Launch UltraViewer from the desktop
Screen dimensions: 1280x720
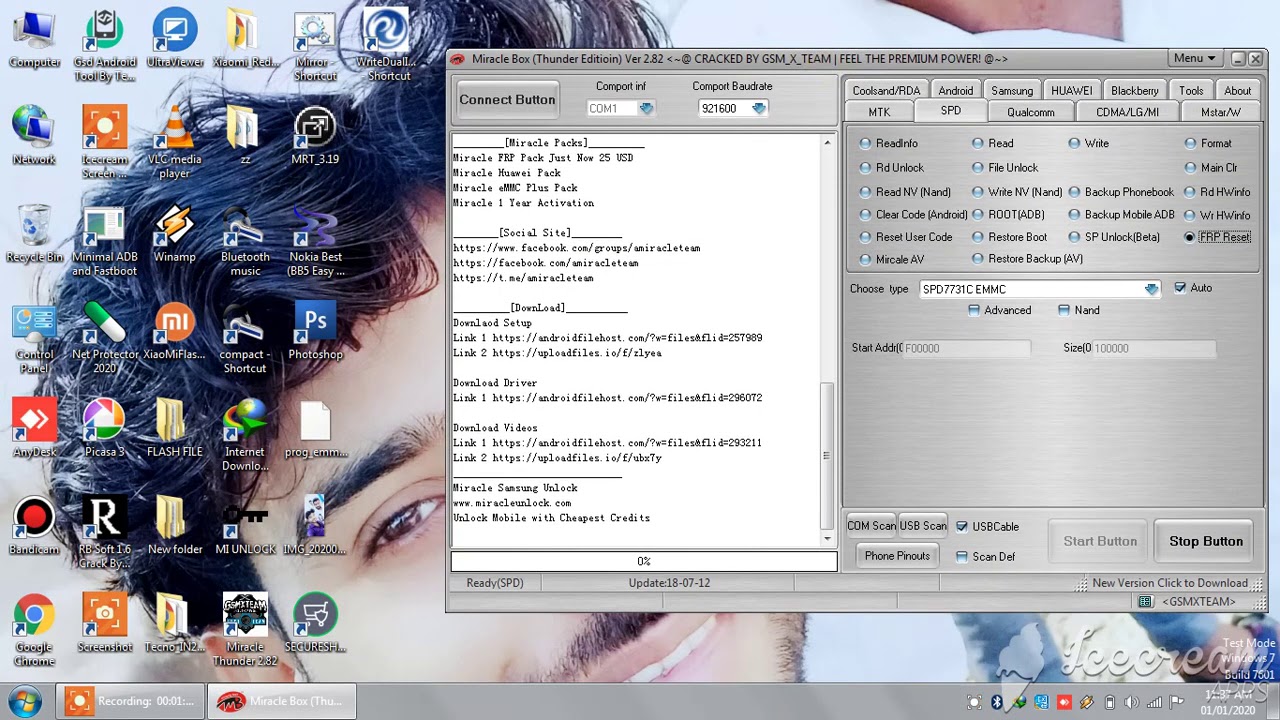tap(174, 40)
